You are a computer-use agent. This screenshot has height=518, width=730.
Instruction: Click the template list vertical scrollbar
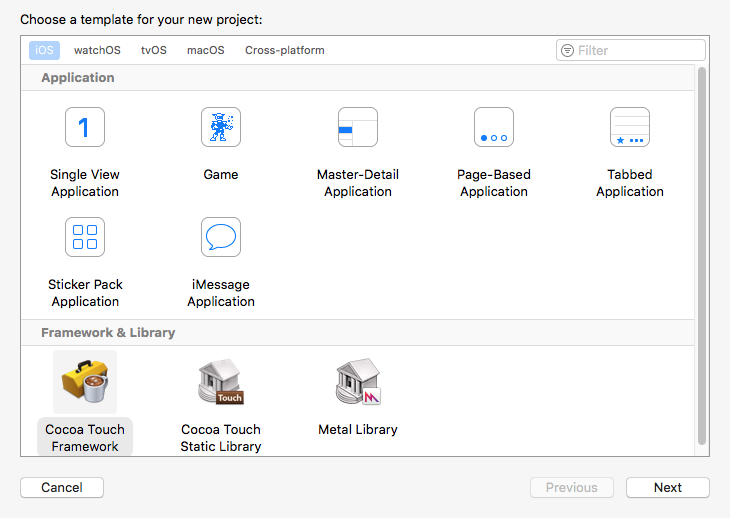coord(702,256)
